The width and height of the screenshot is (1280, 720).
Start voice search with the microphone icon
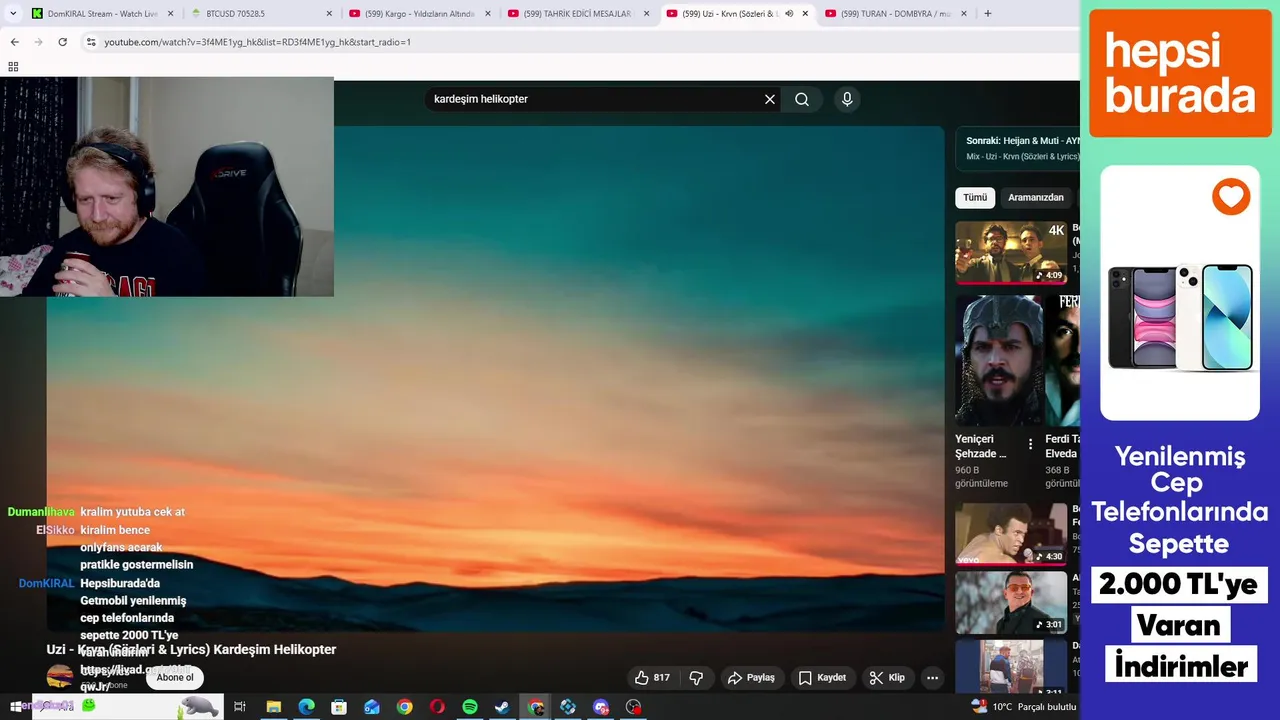pyautogui.click(x=847, y=99)
